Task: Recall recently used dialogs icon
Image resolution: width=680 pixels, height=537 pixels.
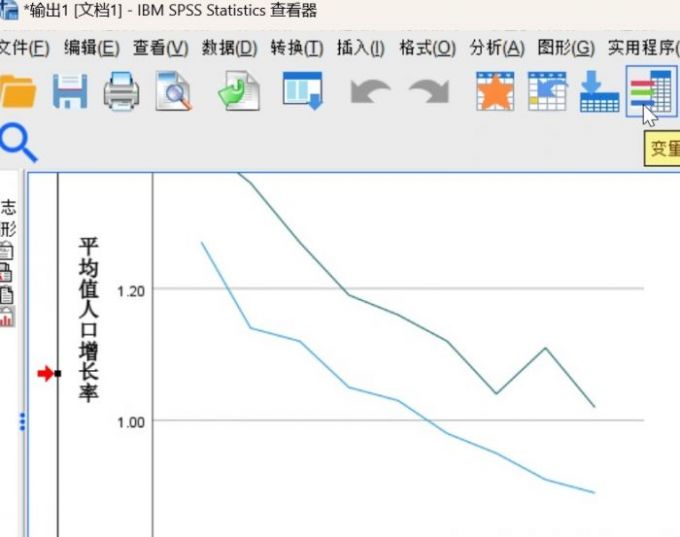Action: pyautogui.click(x=303, y=90)
